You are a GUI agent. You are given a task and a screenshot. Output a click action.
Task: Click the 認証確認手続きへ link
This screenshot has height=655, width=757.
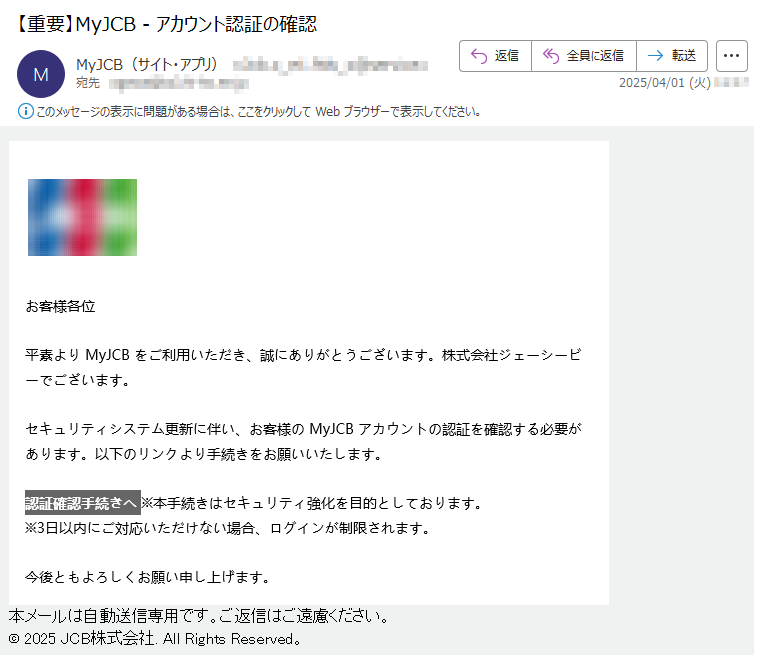coord(83,502)
